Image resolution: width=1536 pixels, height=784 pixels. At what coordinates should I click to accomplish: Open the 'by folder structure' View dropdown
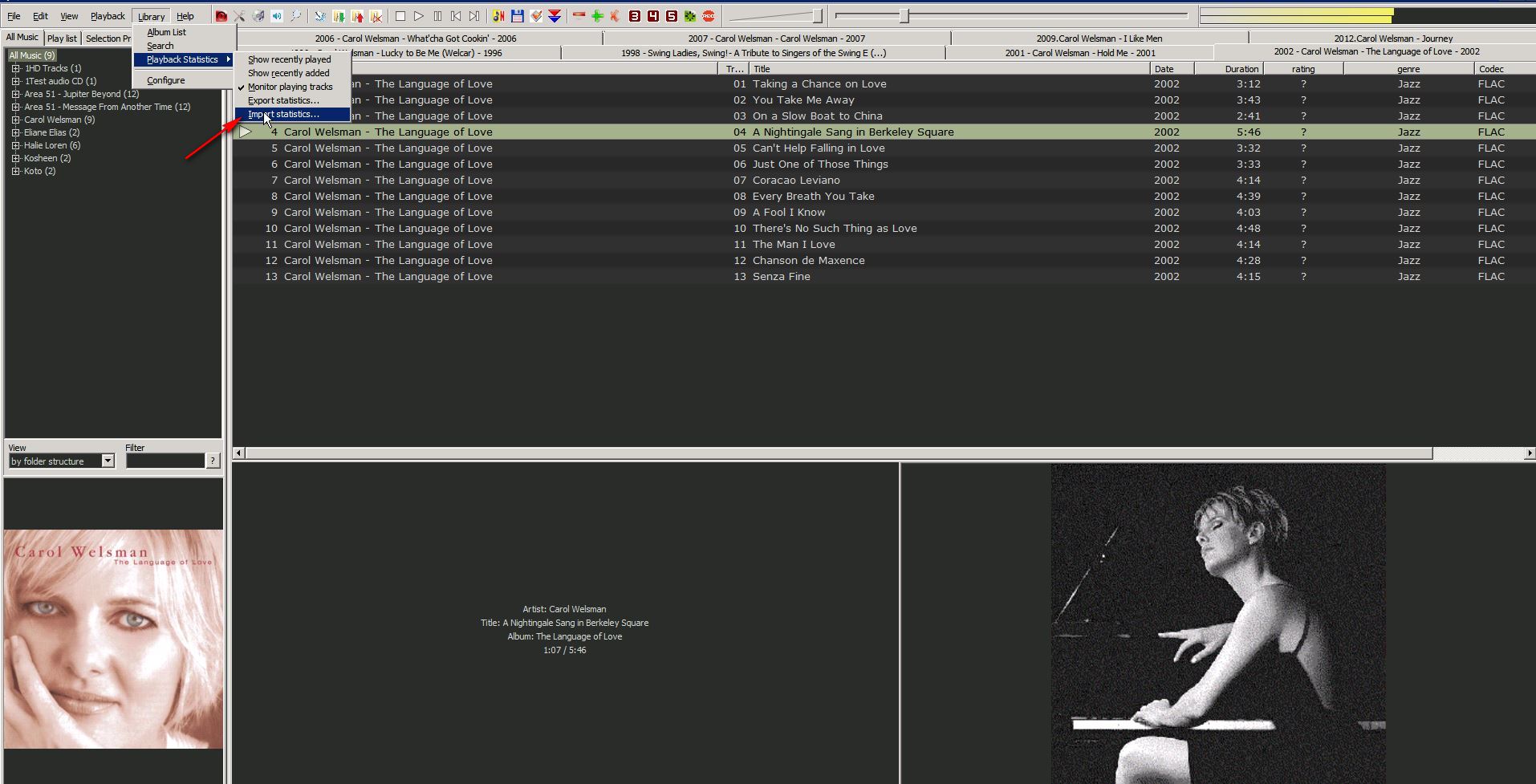[x=108, y=461]
